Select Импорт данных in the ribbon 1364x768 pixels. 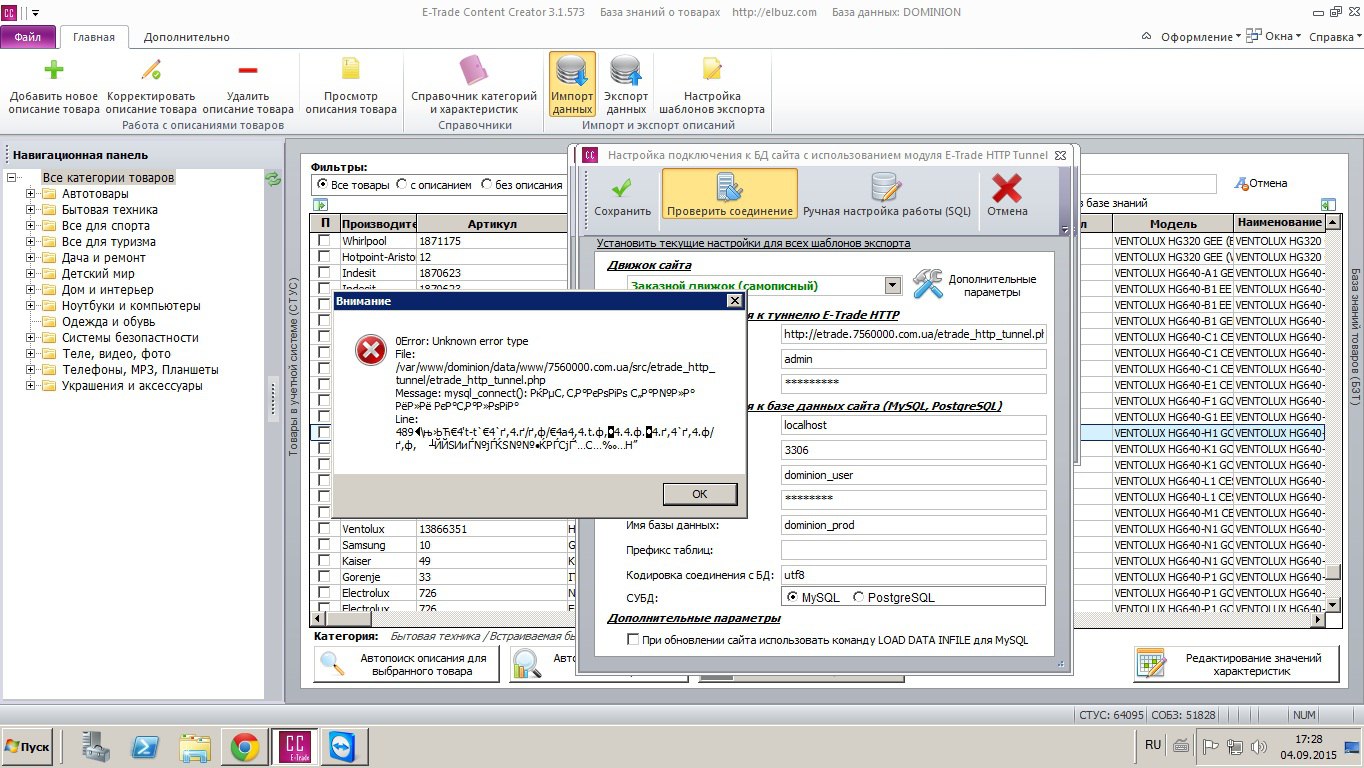tap(572, 86)
